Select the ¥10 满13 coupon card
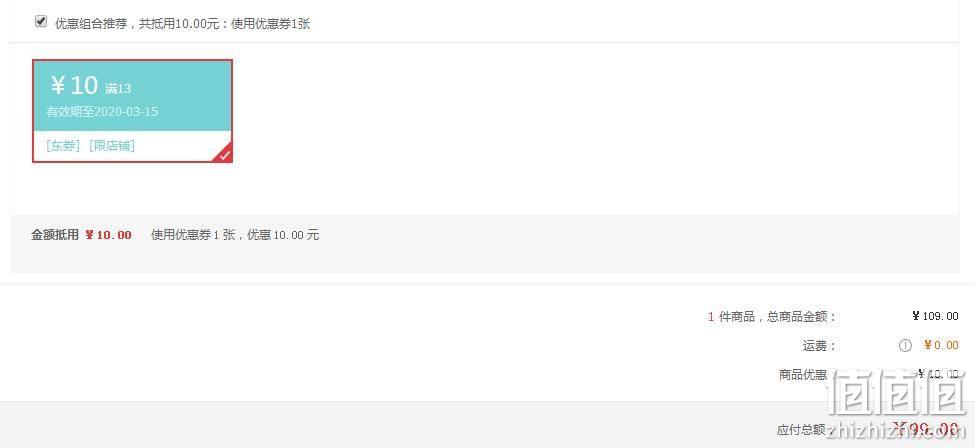Image resolution: width=975 pixels, height=448 pixels. [132, 111]
